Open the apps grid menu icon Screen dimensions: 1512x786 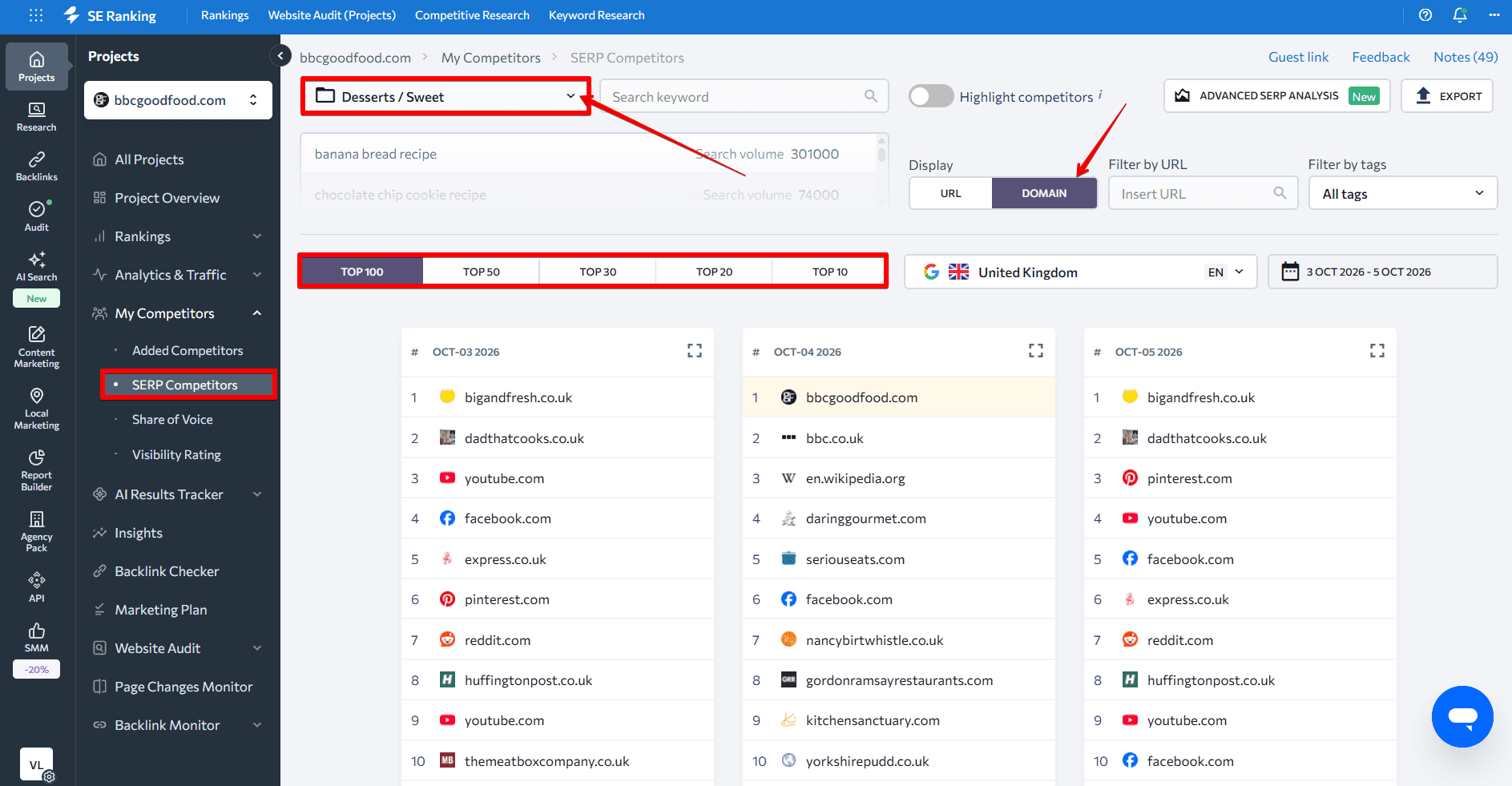click(x=36, y=15)
